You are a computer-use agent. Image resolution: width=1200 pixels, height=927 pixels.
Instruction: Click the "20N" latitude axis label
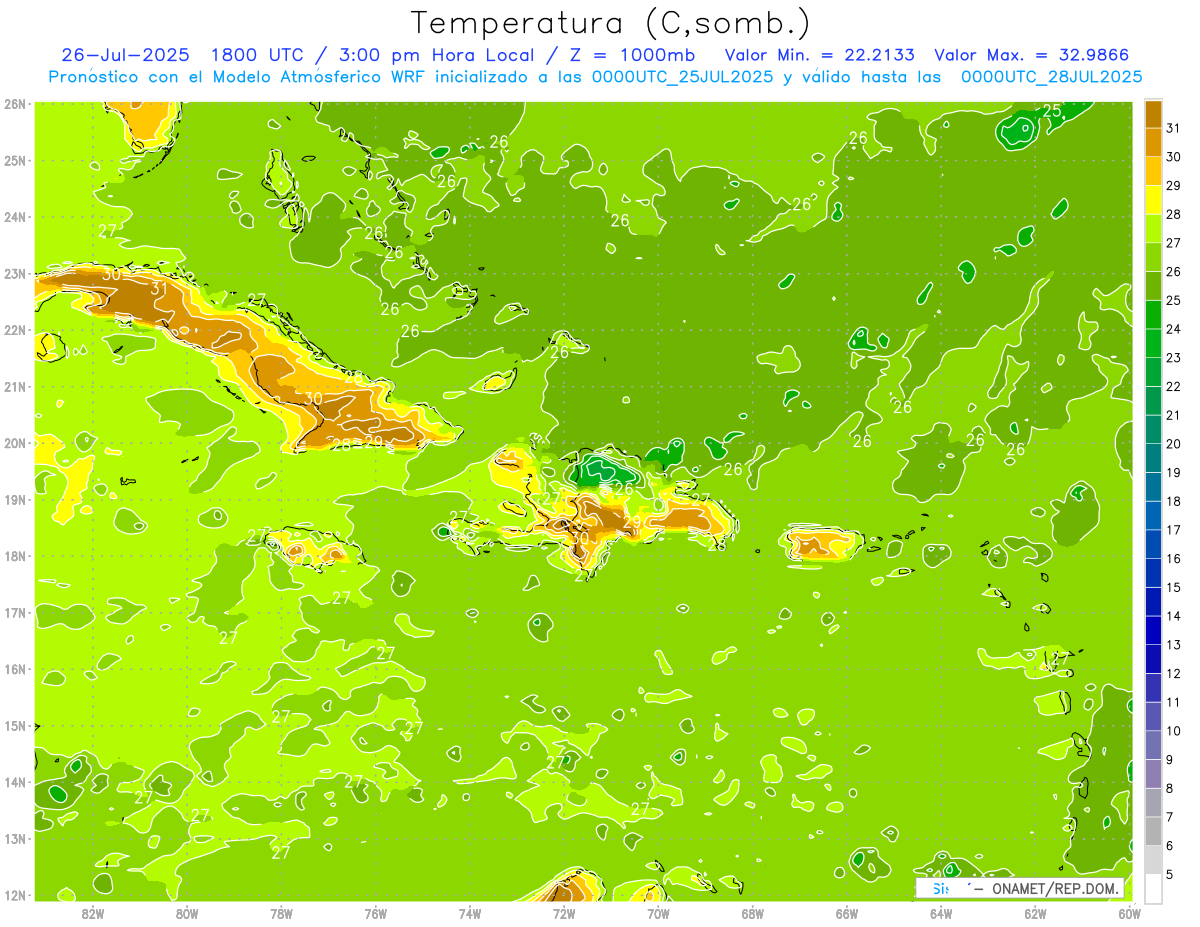tap(14, 442)
